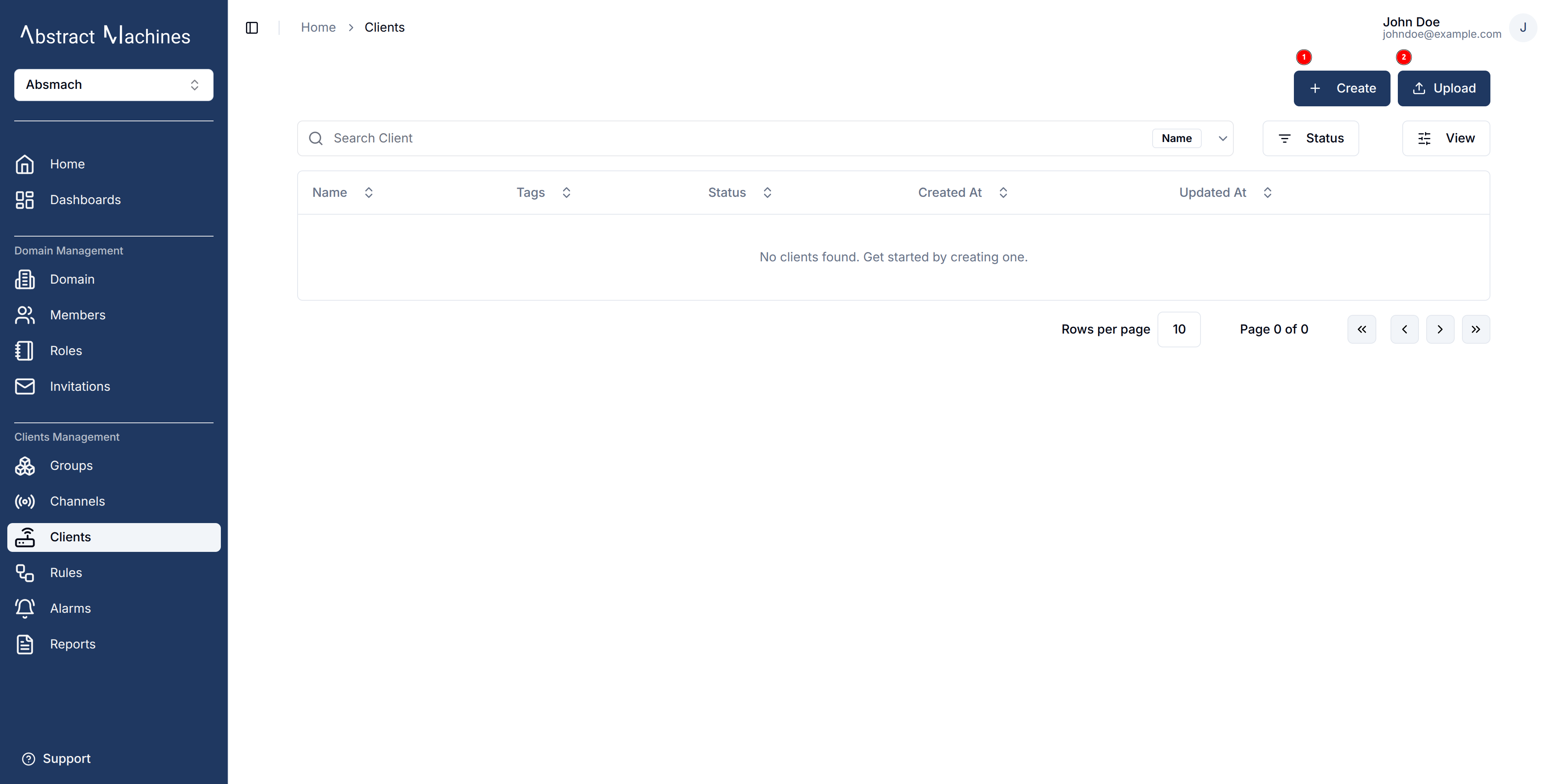Click the Alarms bell icon
Screen dimensions: 1559x784
coord(25,608)
